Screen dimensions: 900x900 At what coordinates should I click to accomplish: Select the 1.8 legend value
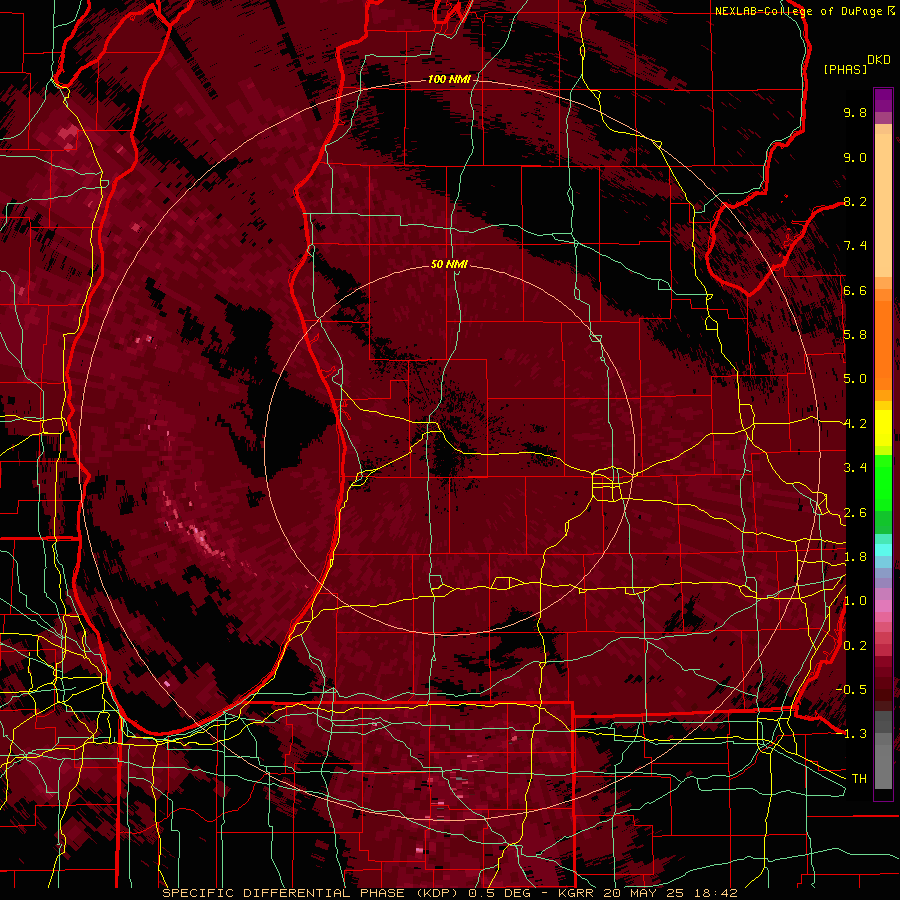pos(855,557)
